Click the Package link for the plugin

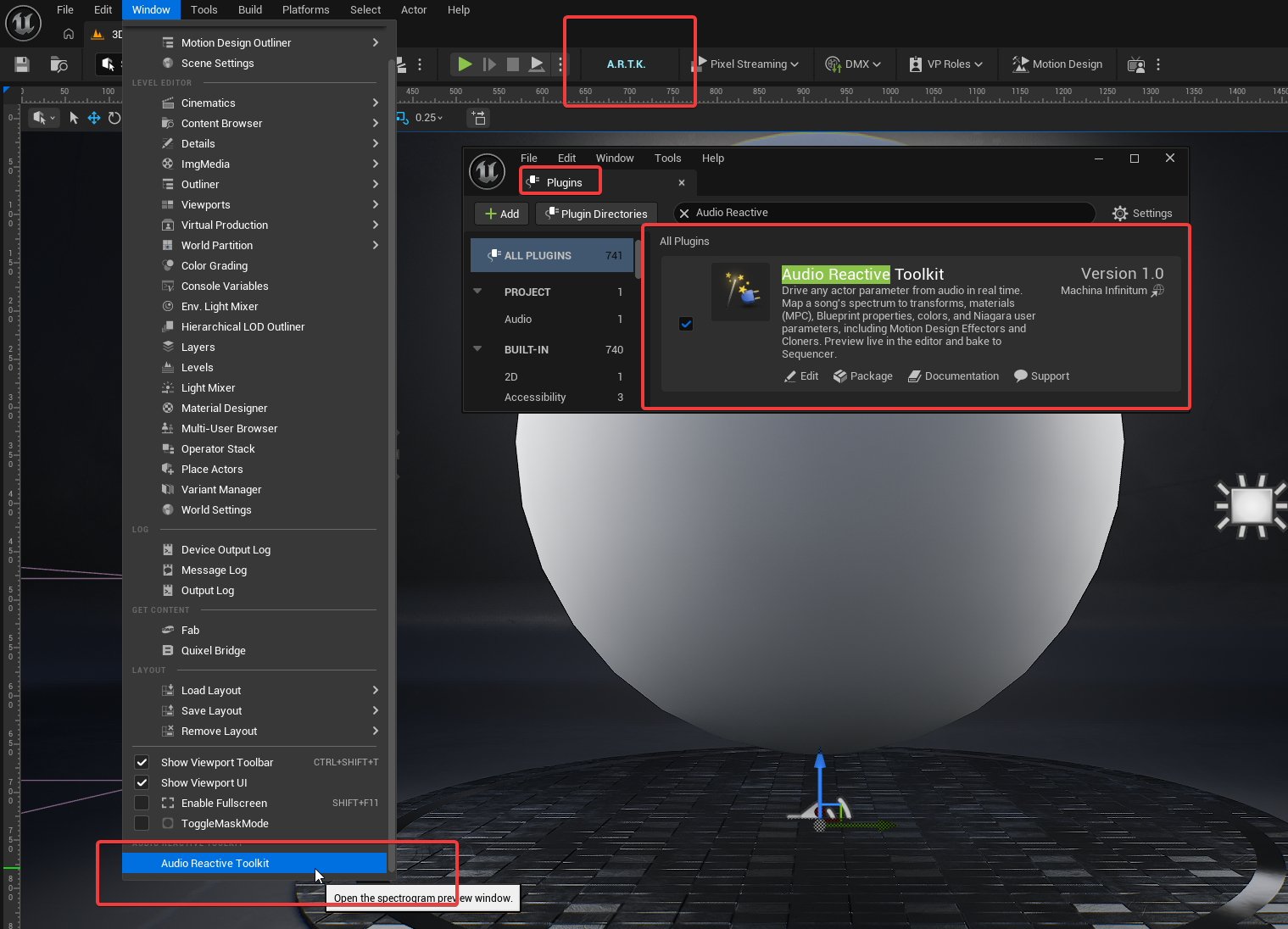[863, 376]
